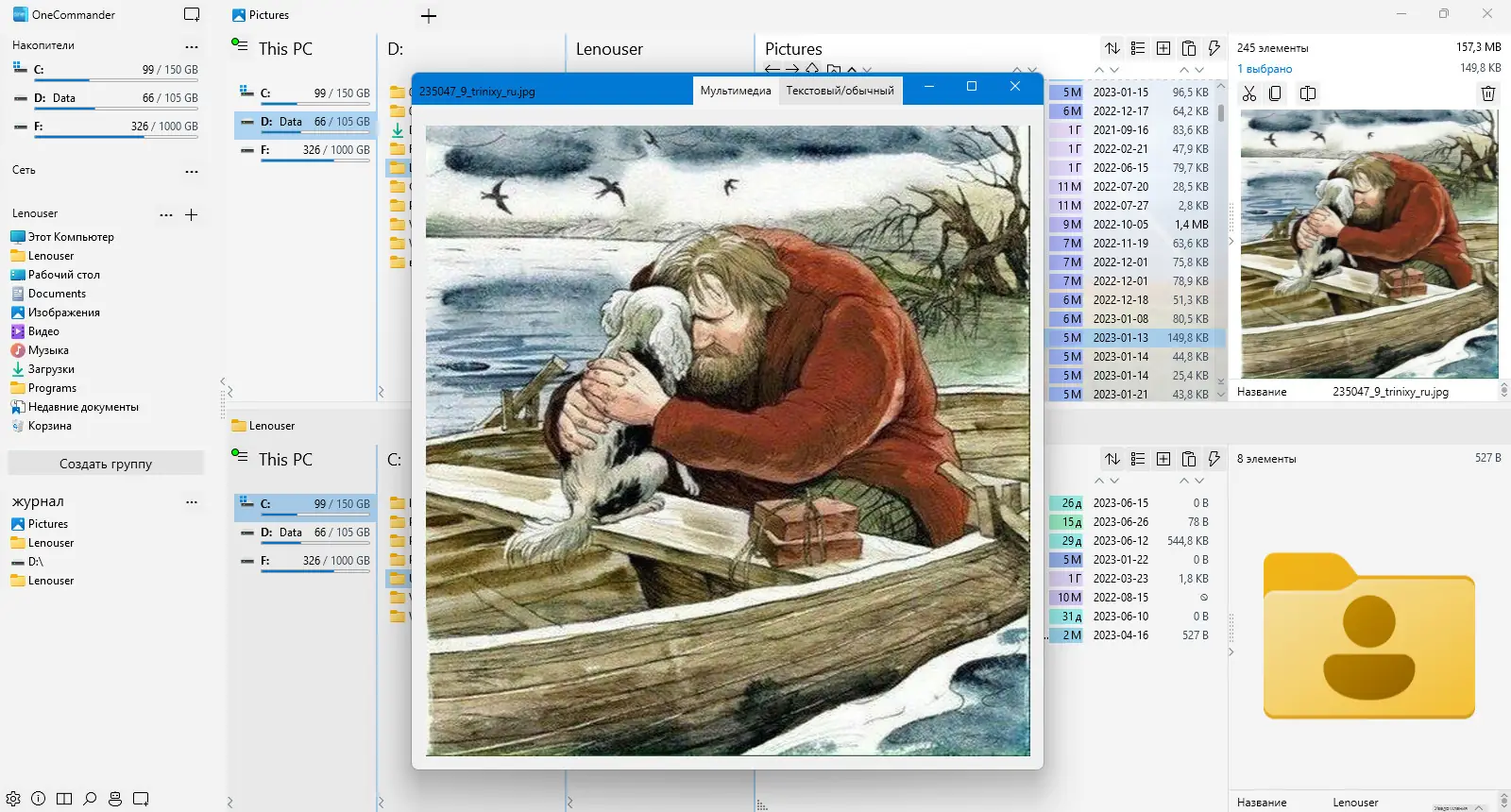Select the Lenouser tab in lower browser
The width and height of the screenshot is (1511, 812).
coord(263,426)
